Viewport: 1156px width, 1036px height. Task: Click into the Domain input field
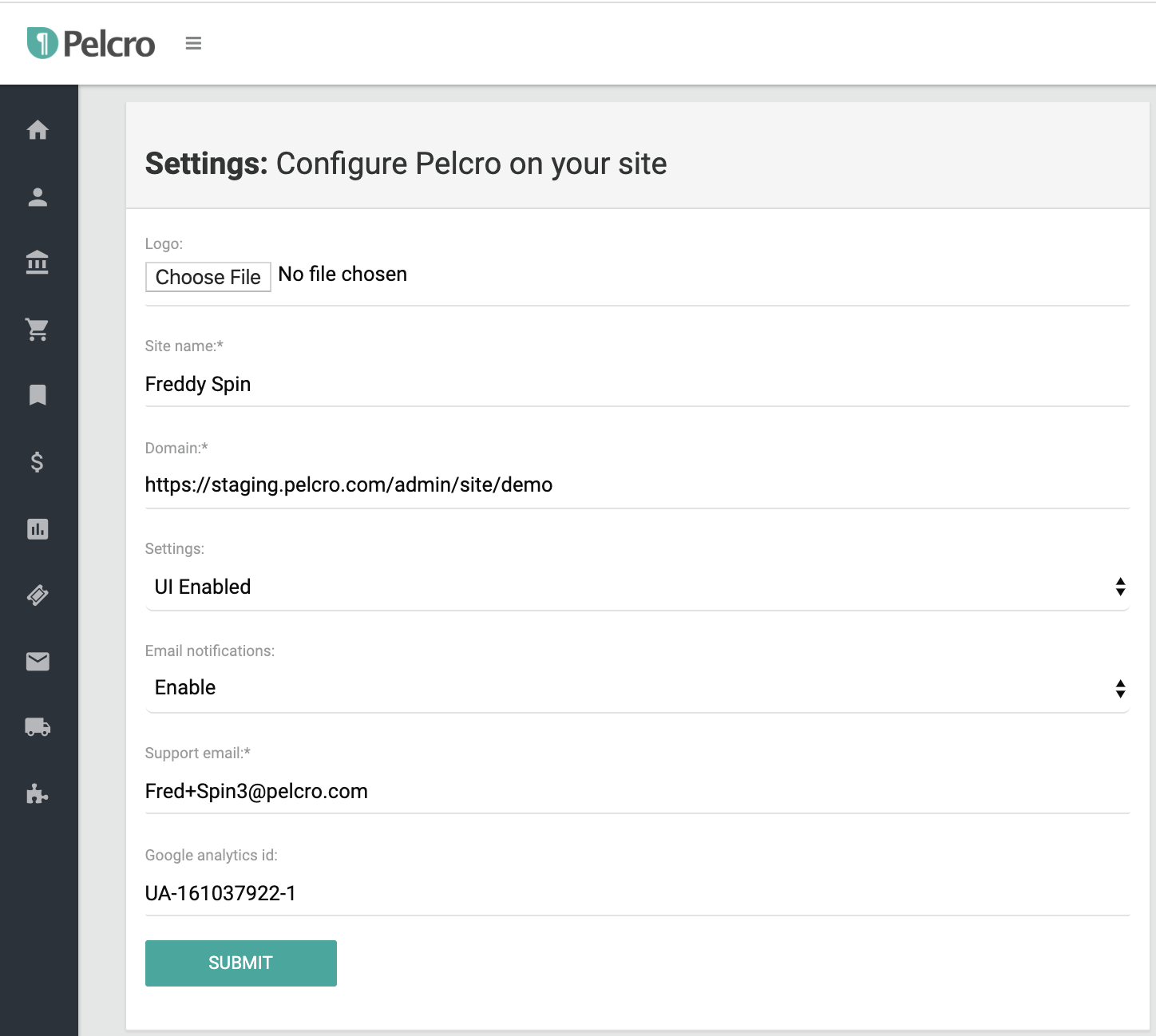coord(637,485)
